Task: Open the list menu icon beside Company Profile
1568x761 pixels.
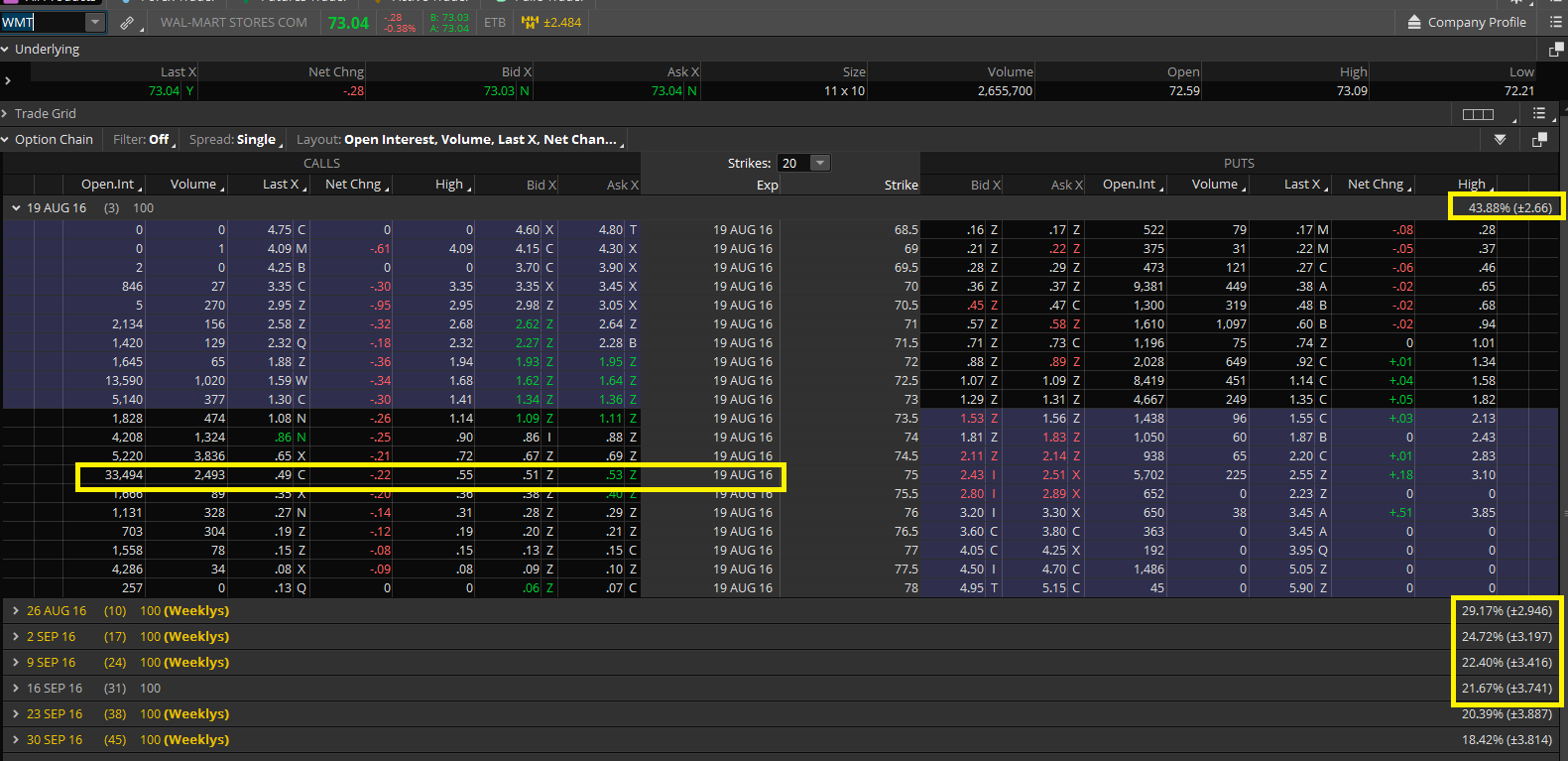Action: pos(1555,22)
